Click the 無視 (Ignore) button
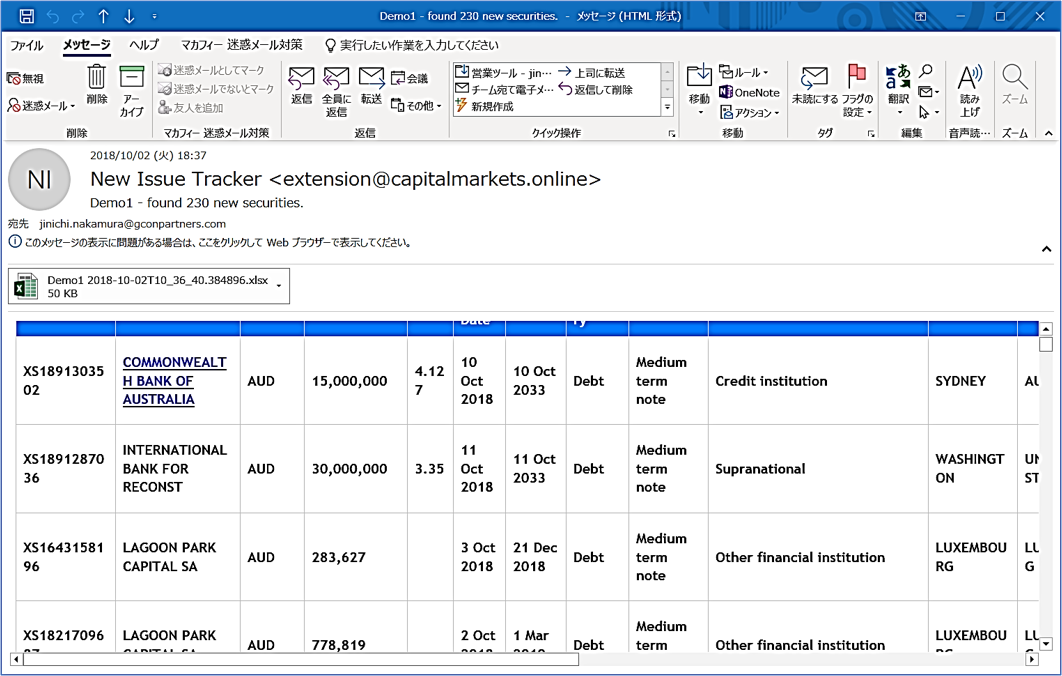 [26, 78]
